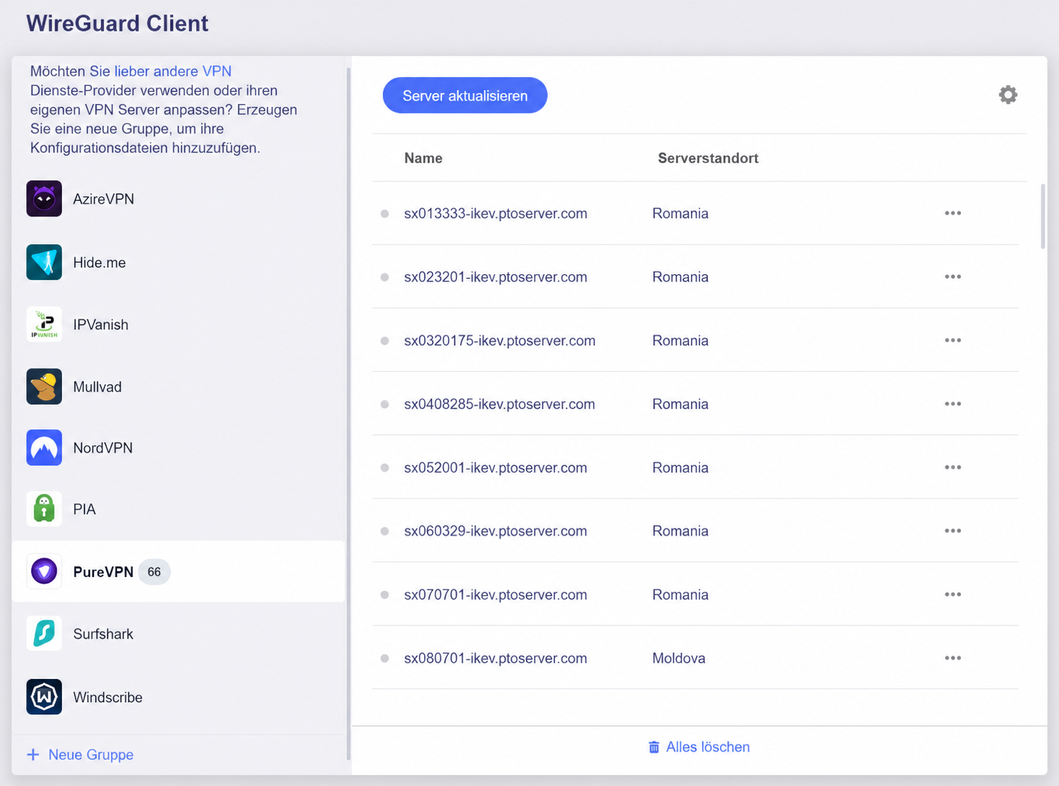Select server sx052001-ikev.ptoserver.com
The image size is (1059, 786).
(x=495, y=467)
